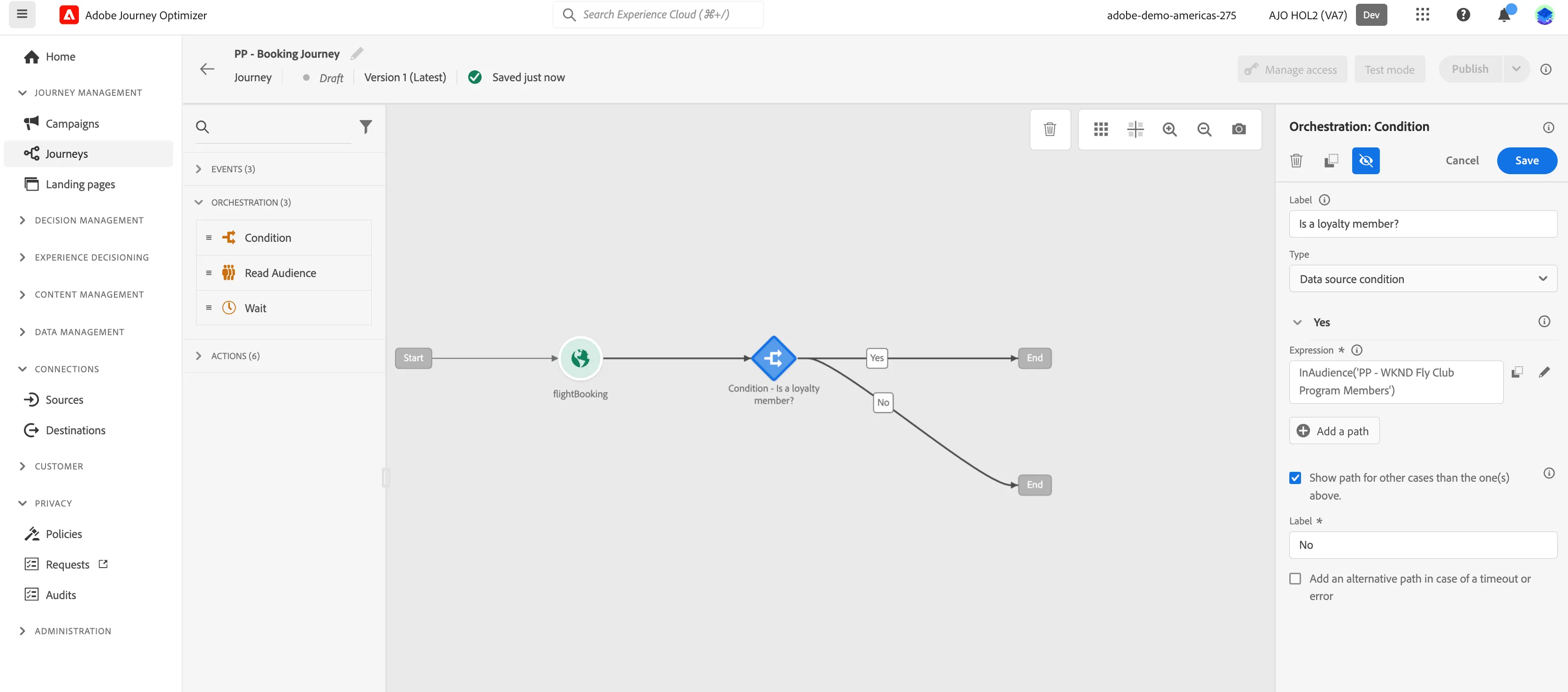Open the Publish dropdown arrow
Viewport: 1568px width, 692px height.
pyautogui.click(x=1516, y=69)
